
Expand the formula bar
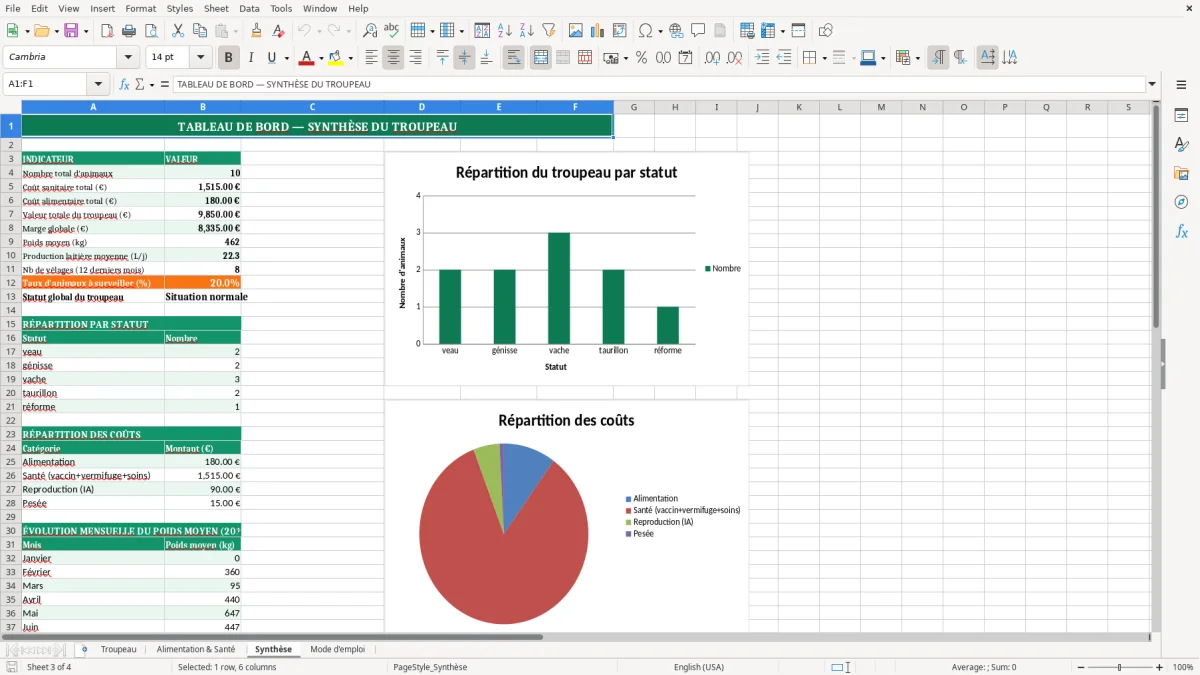coord(1153,84)
